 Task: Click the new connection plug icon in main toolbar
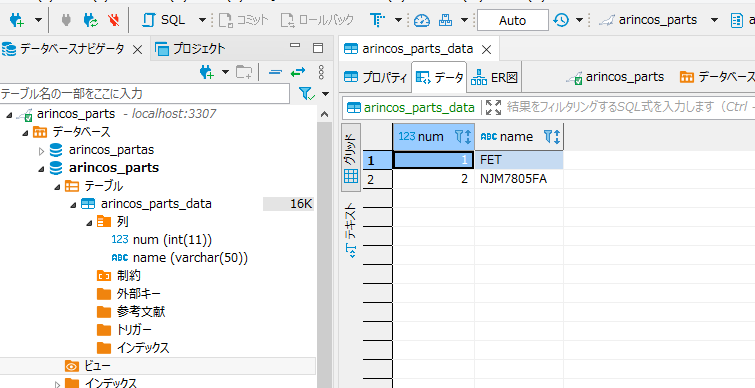17,20
